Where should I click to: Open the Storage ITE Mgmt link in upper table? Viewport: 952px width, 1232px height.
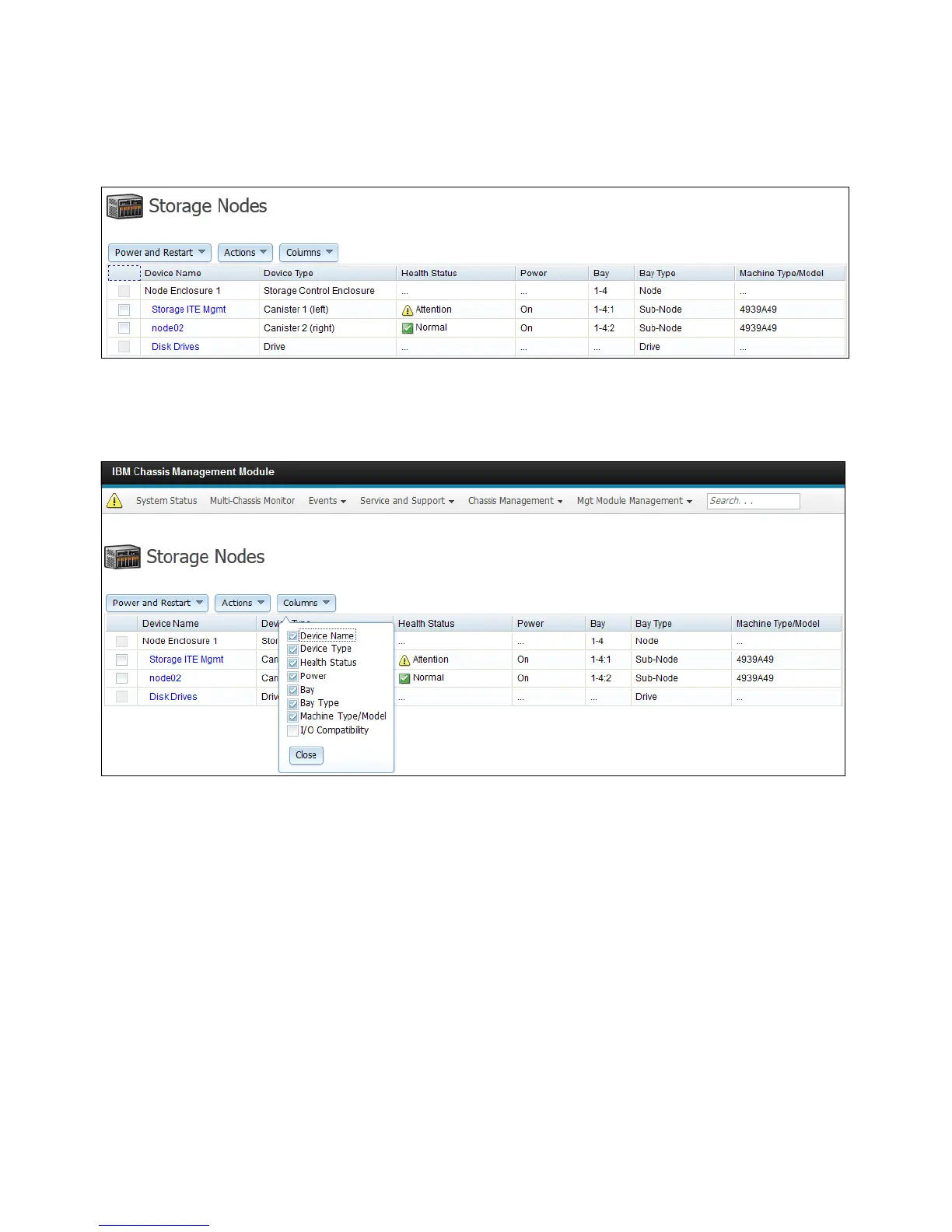189,310
